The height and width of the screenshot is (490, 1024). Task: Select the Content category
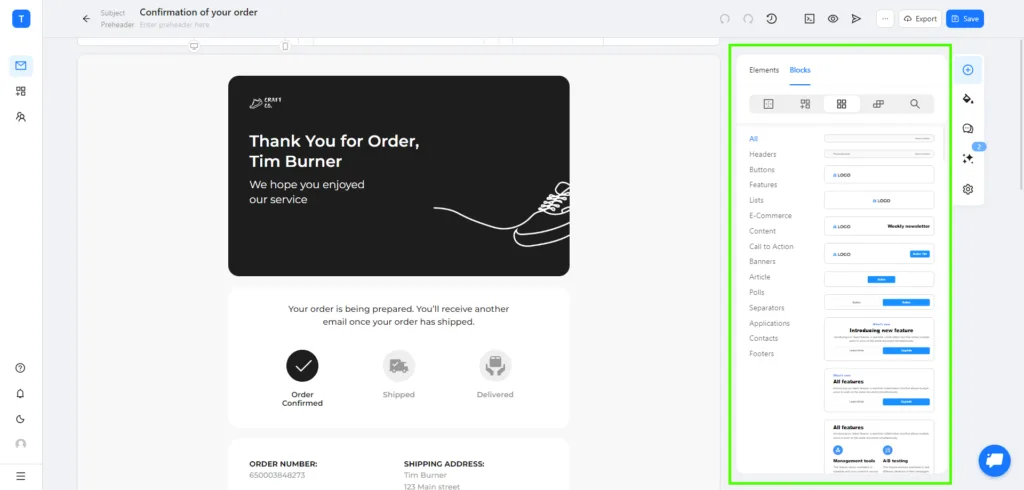click(x=763, y=231)
